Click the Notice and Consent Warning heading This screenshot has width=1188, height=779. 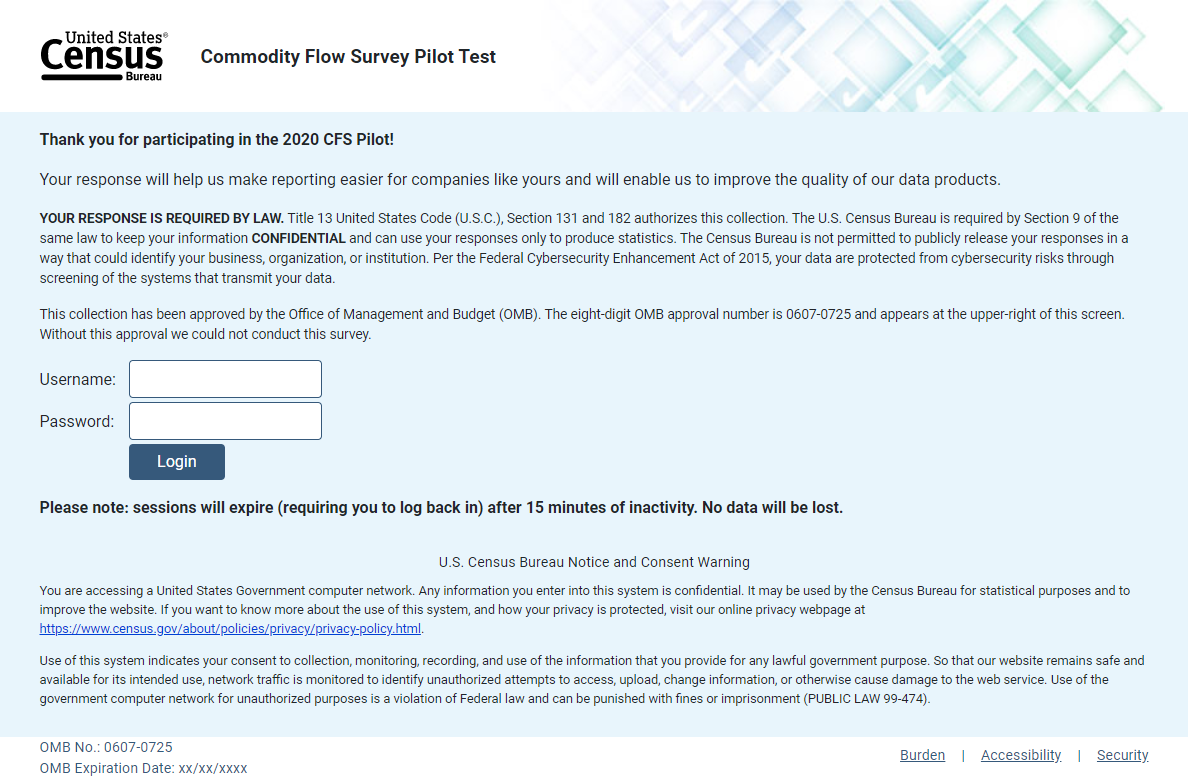(x=594, y=562)
